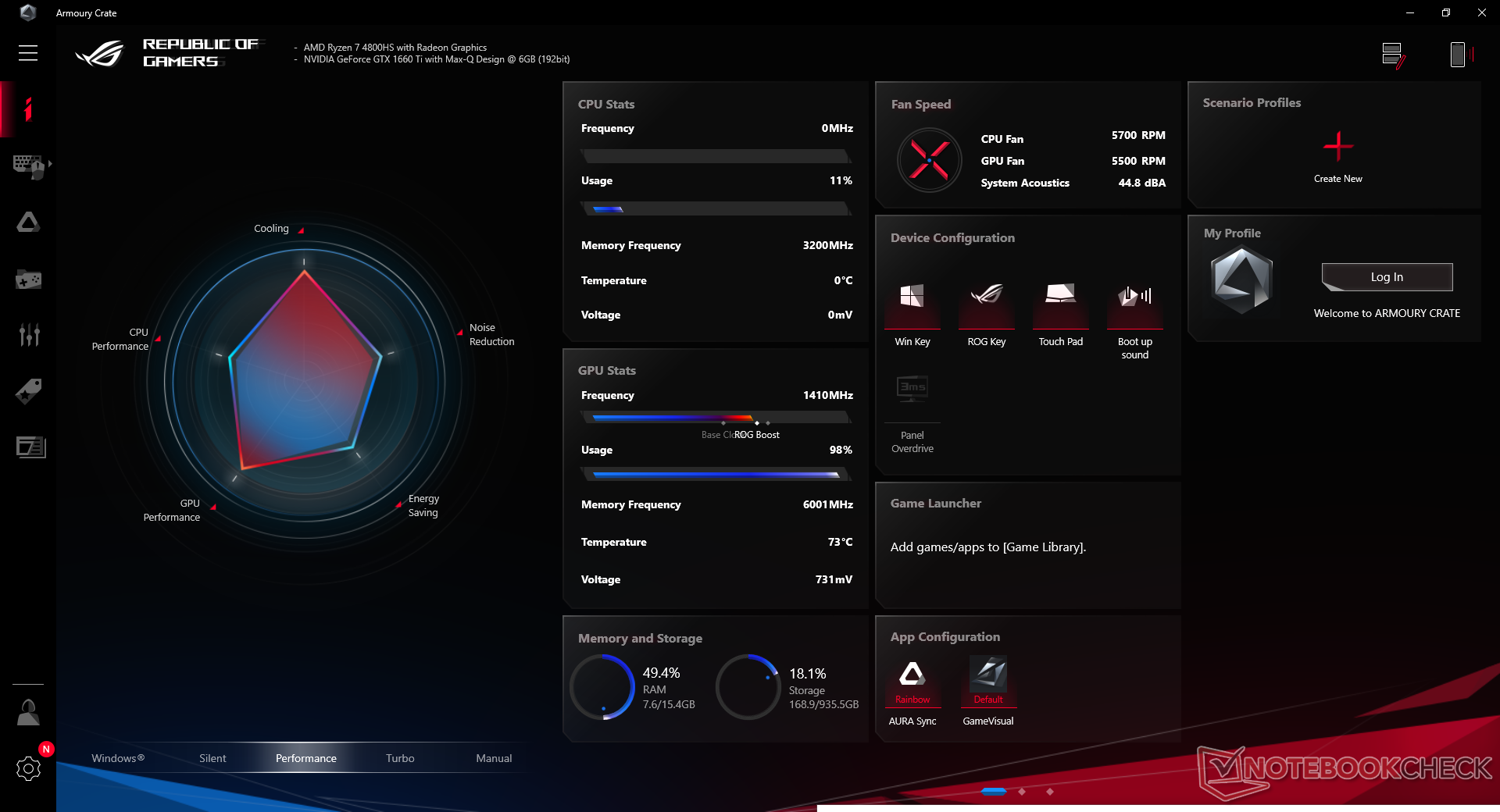
Task: Switch to Turbo operating mode
Action: [400, 758]
